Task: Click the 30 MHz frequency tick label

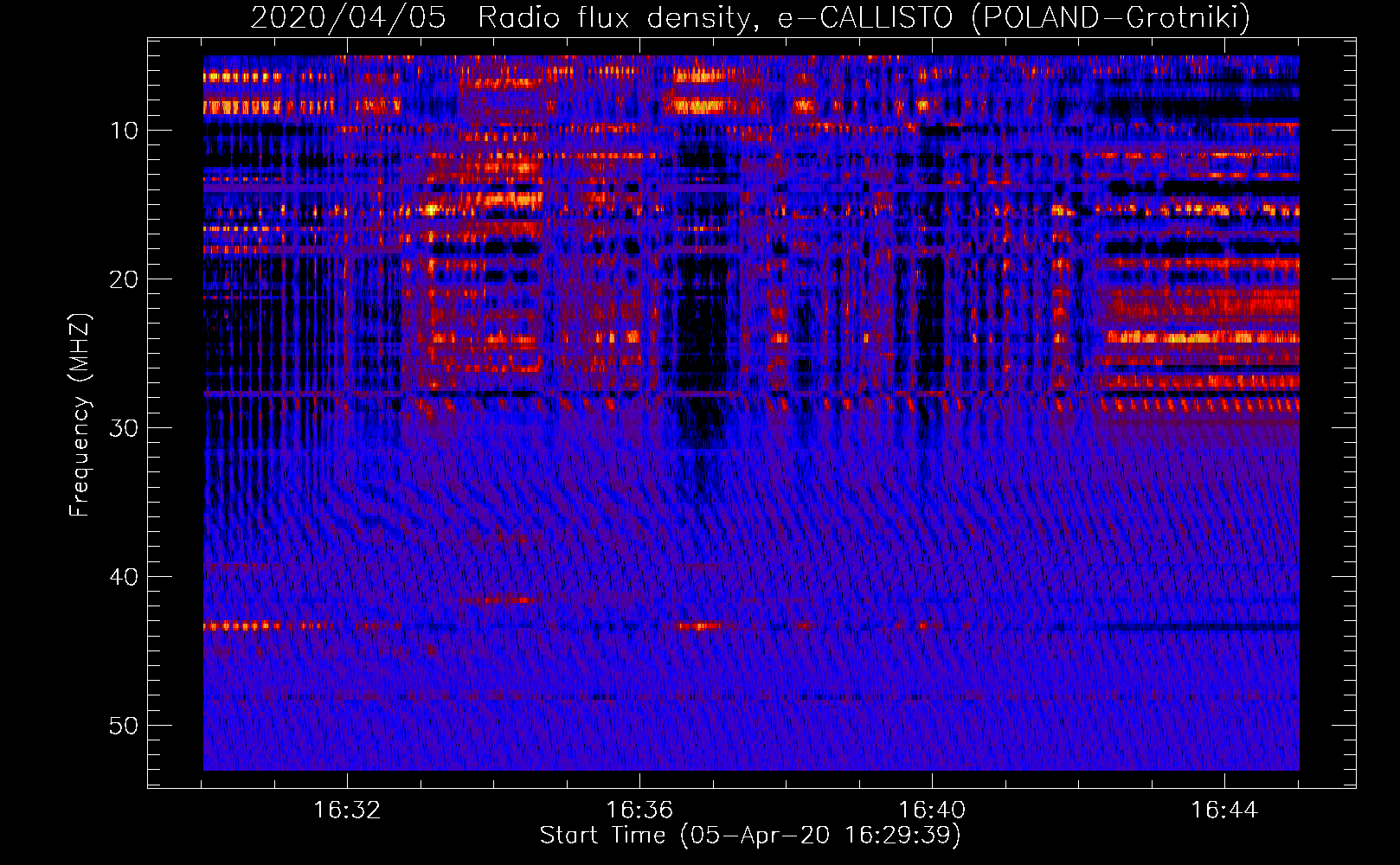Action: point(125,428)
